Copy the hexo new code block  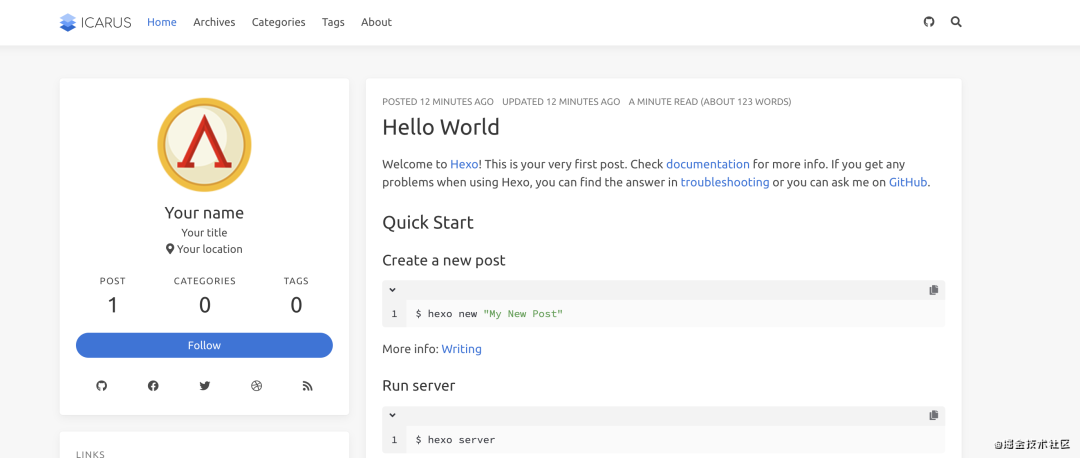(933, 290)
